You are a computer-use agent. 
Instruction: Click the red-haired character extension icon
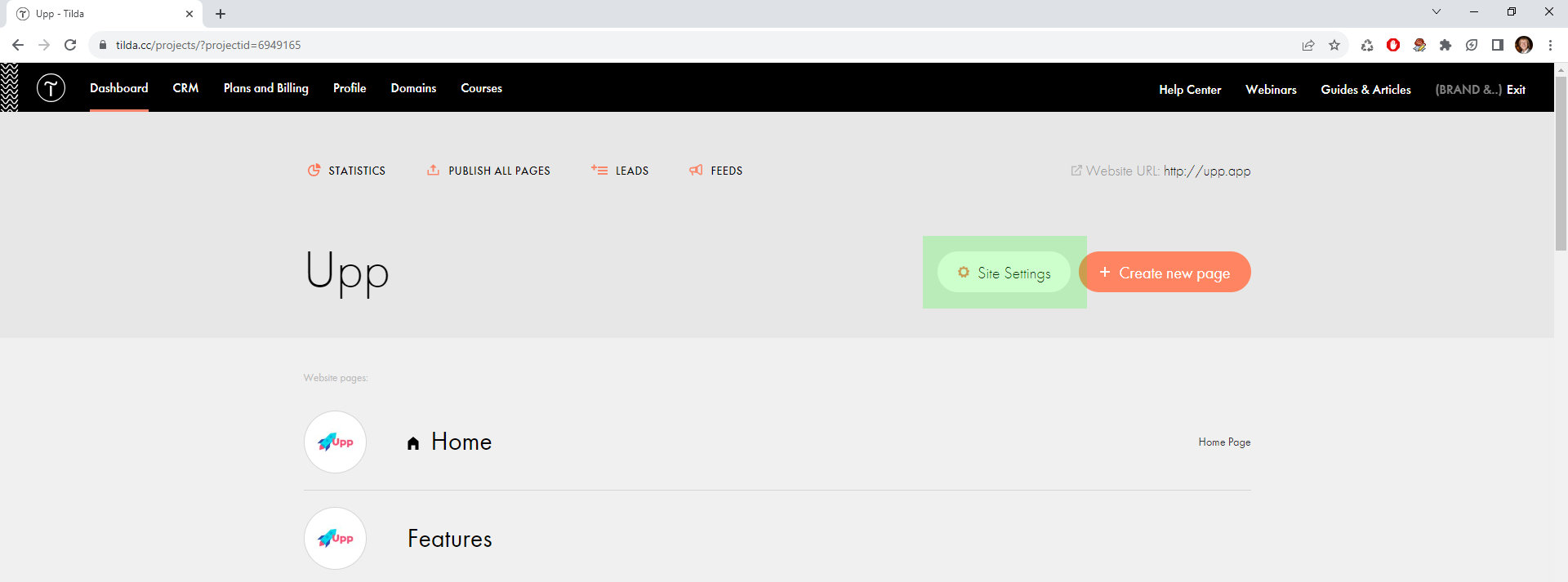pos(1419,45)
